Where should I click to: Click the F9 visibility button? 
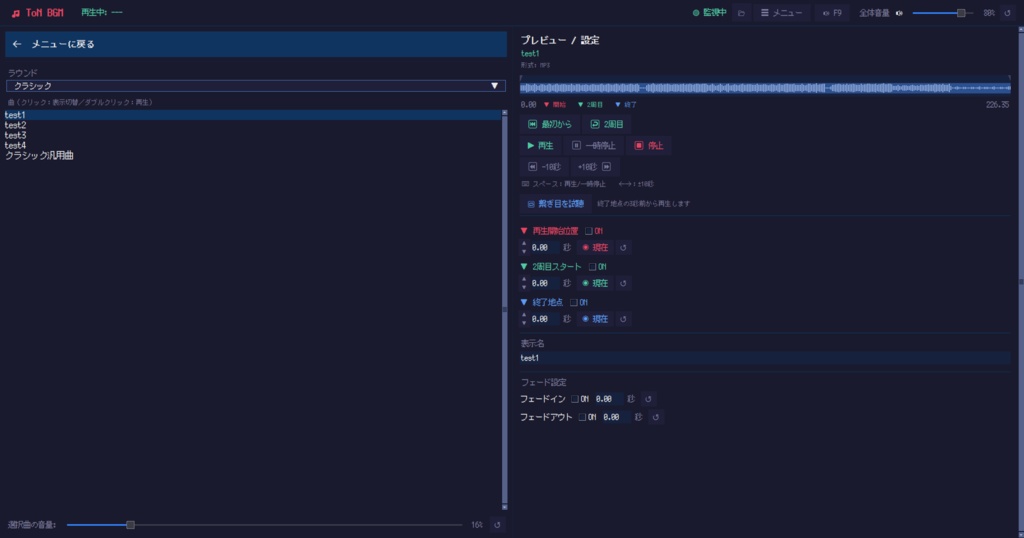[x=832, y=12]
